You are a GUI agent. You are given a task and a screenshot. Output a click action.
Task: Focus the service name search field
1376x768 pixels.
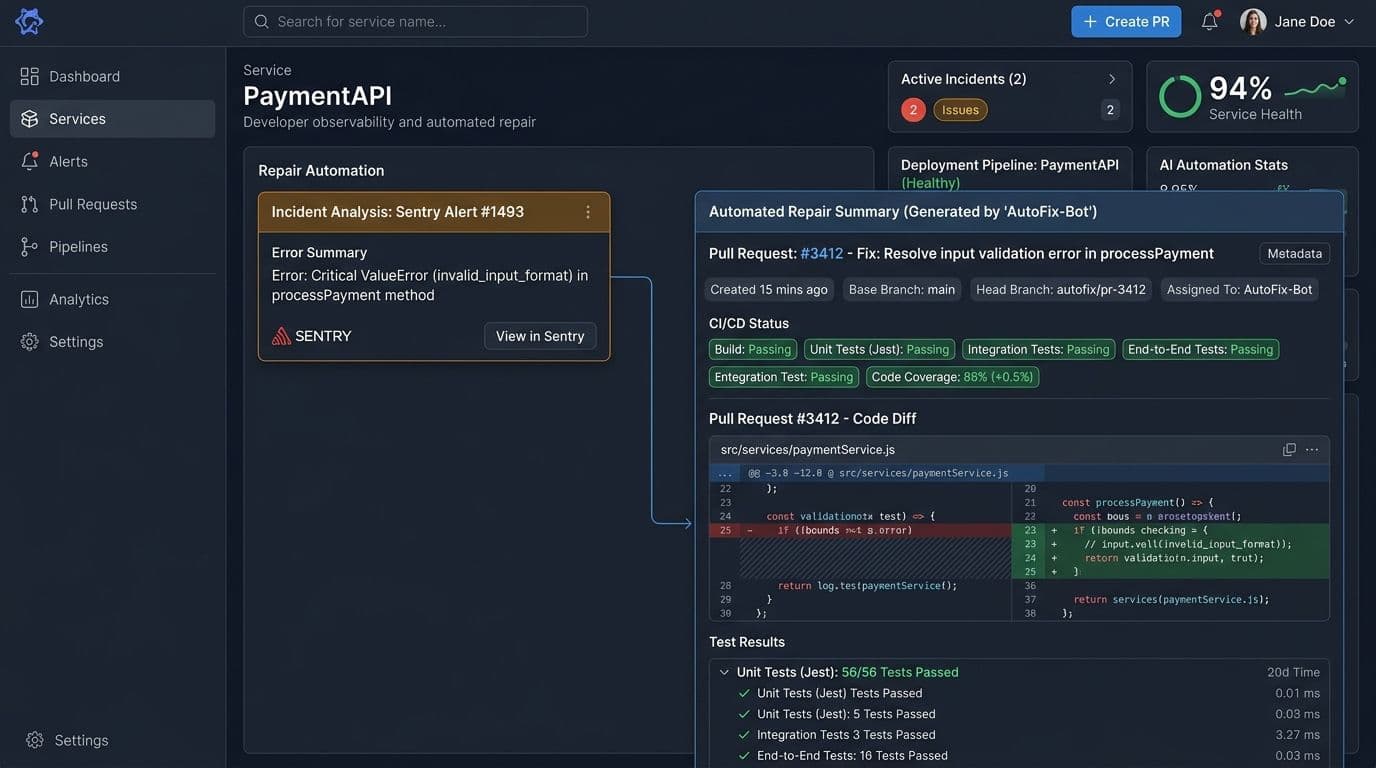(x=415, y=21)
